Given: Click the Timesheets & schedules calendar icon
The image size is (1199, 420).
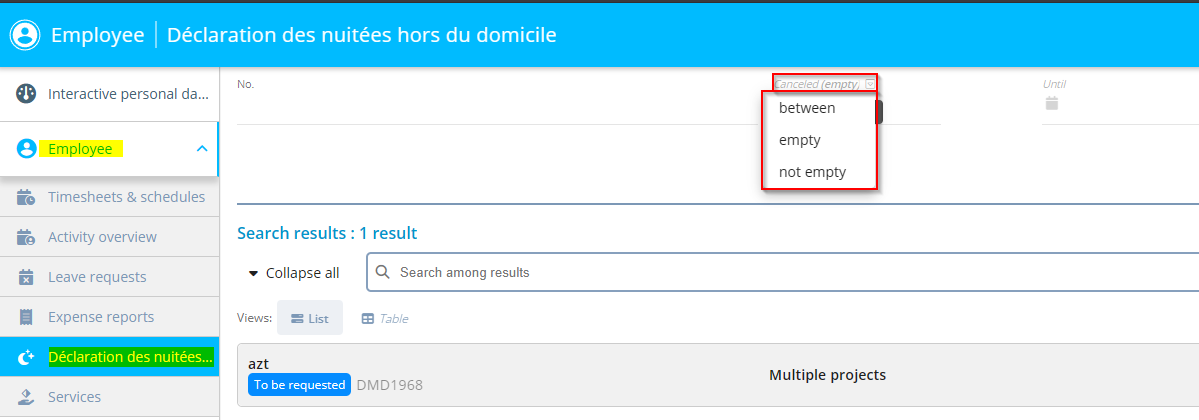Looking at the screenshot, I should pos(27,197).
